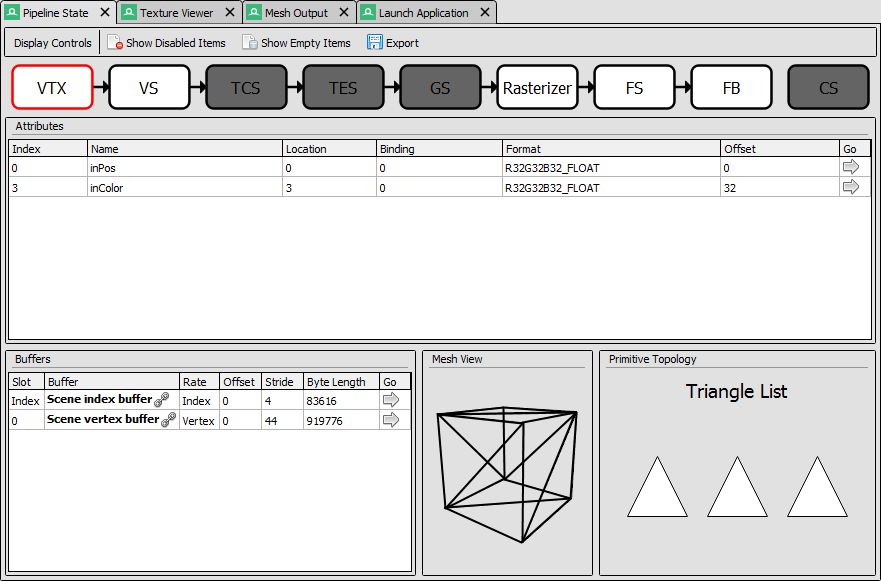Click link icon beside Scene vertex buffer

point(169,420)
